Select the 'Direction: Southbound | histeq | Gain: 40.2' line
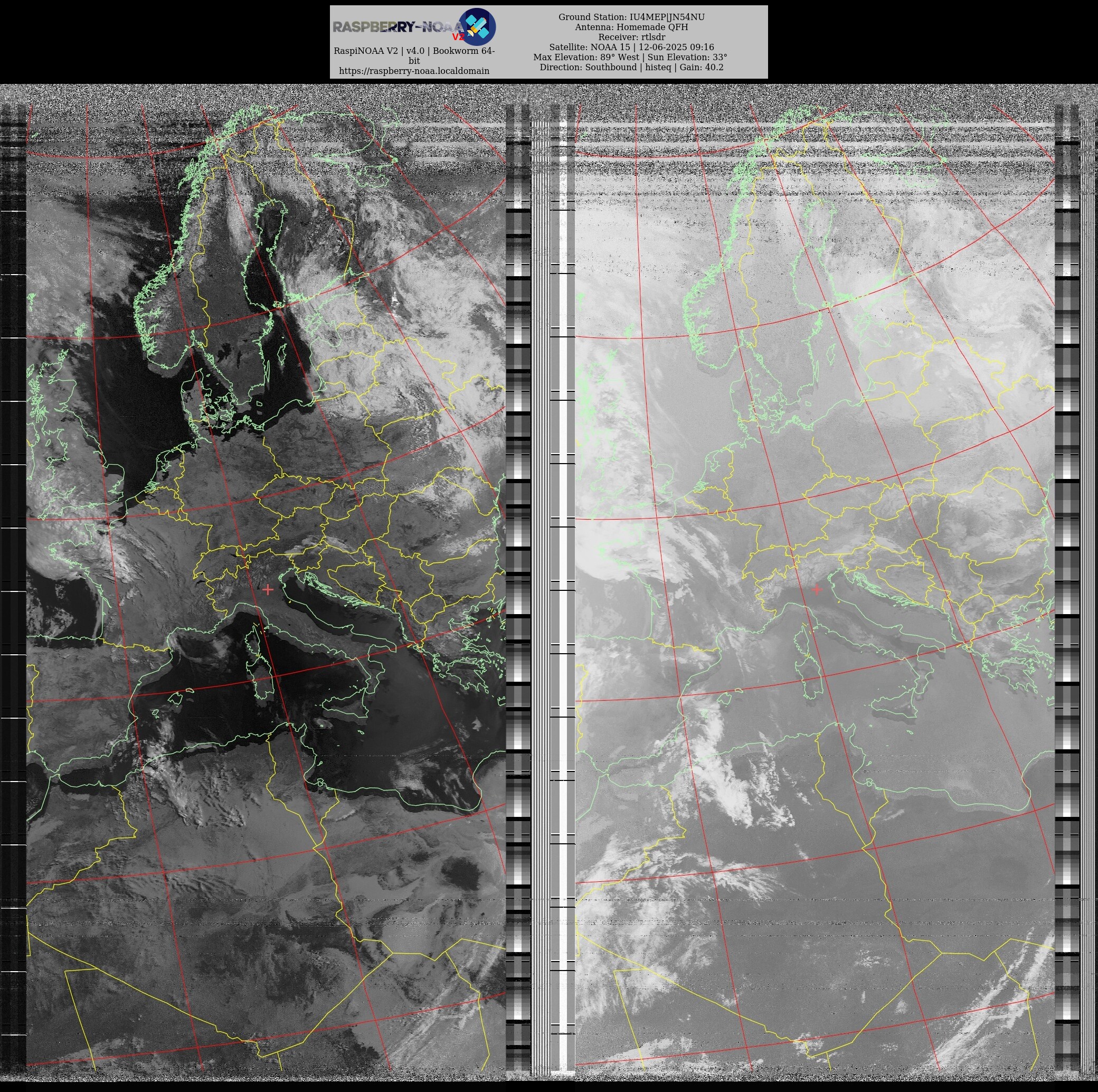Screen dimensions: 1098x1092 coord(631,67)
